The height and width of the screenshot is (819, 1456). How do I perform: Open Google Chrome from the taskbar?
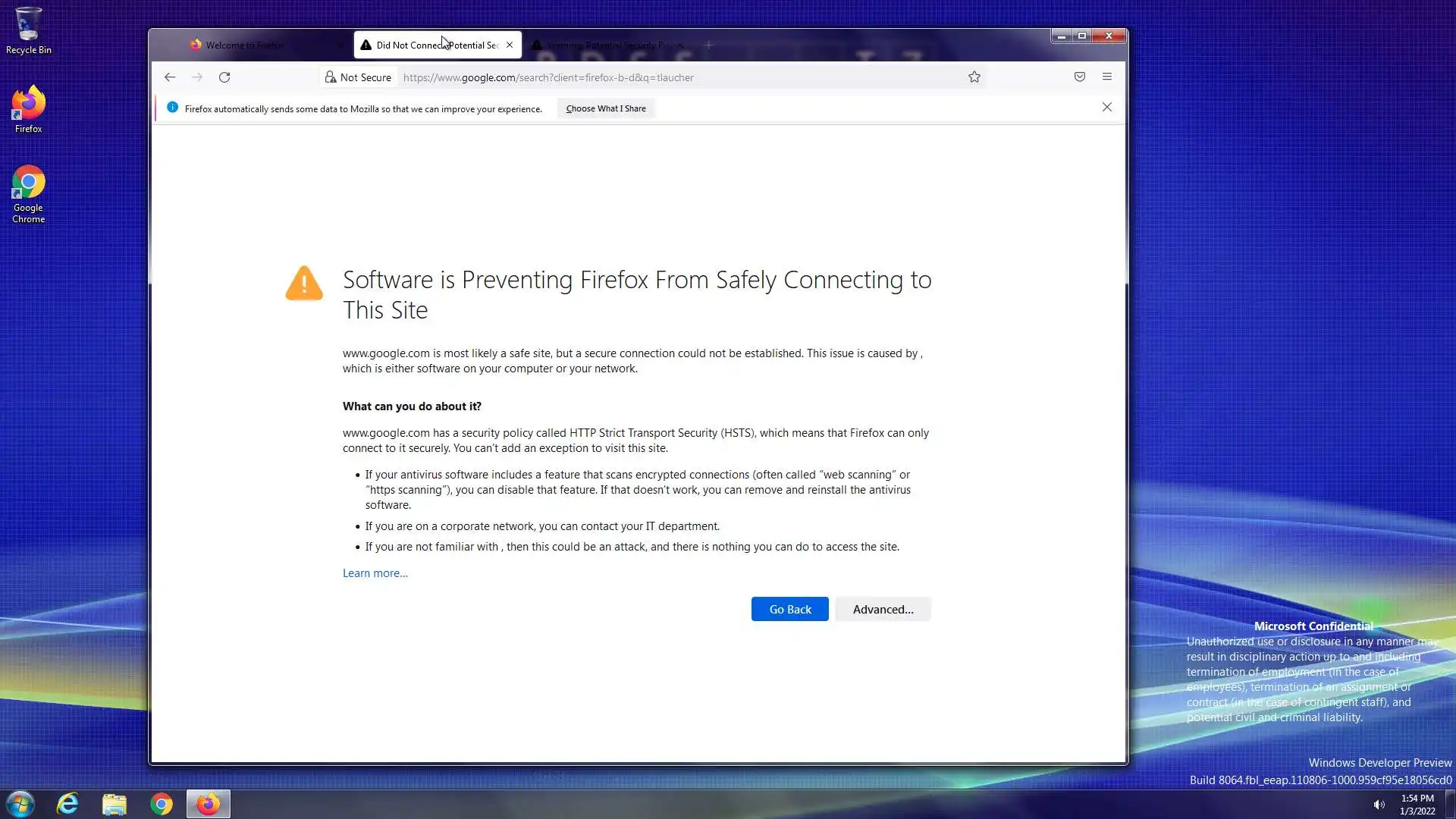(161, 804)
